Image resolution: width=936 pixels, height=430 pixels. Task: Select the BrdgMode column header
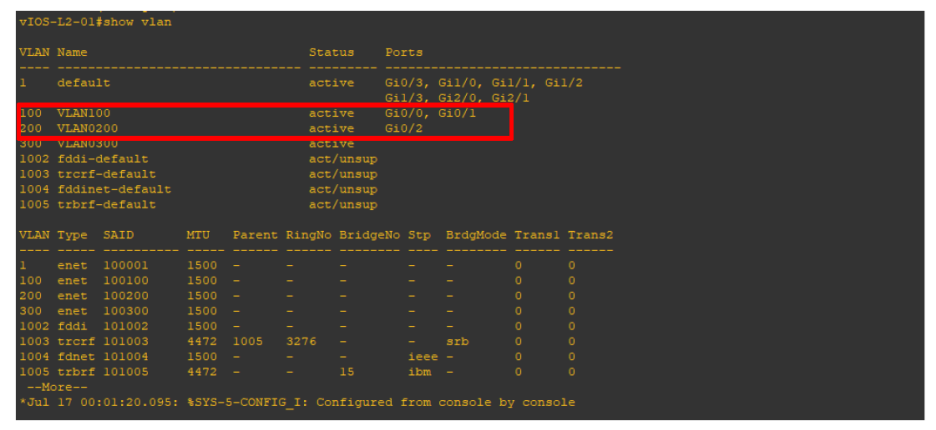point(476,235)
